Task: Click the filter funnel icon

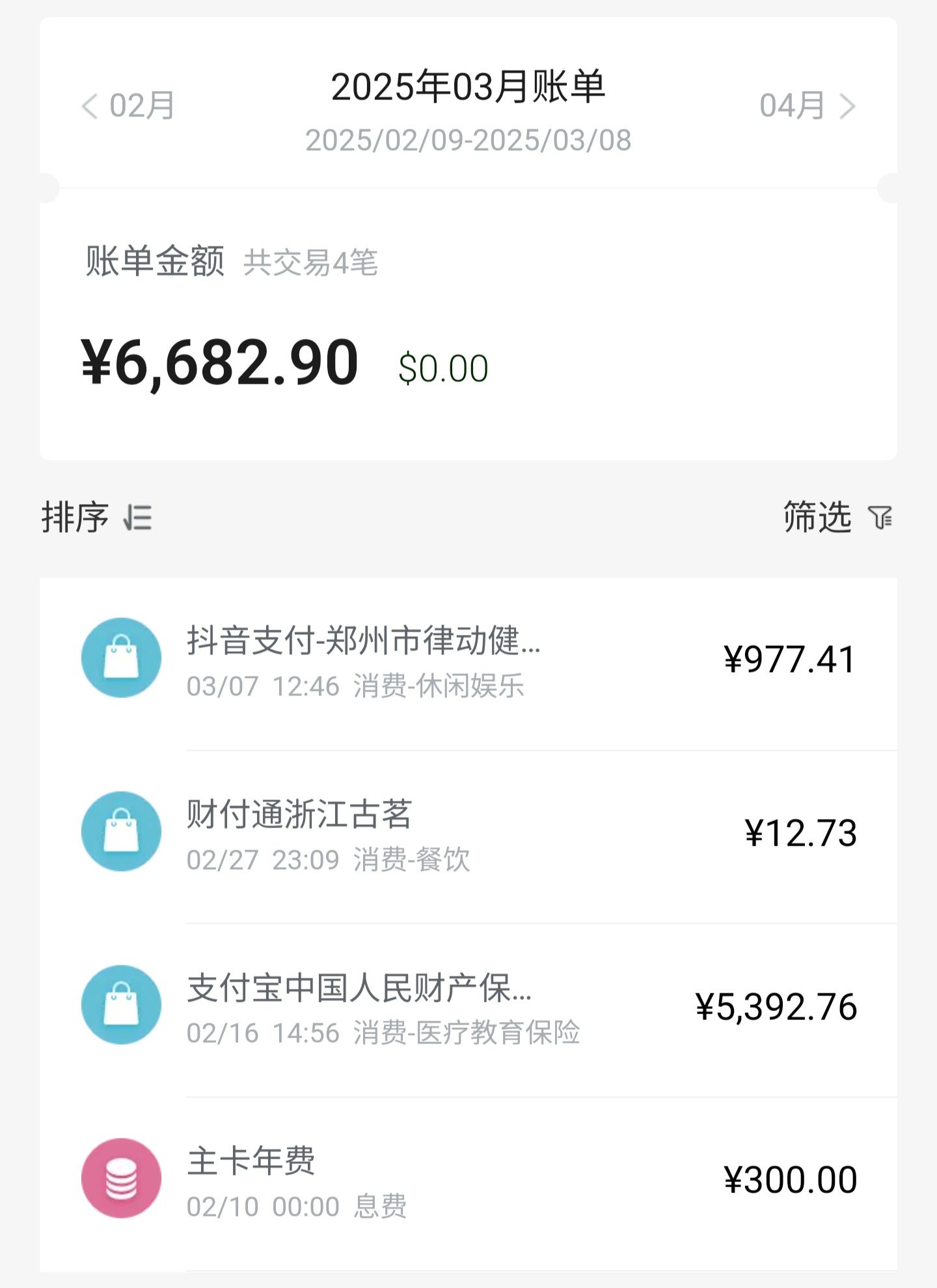Action: click(880, 518)
